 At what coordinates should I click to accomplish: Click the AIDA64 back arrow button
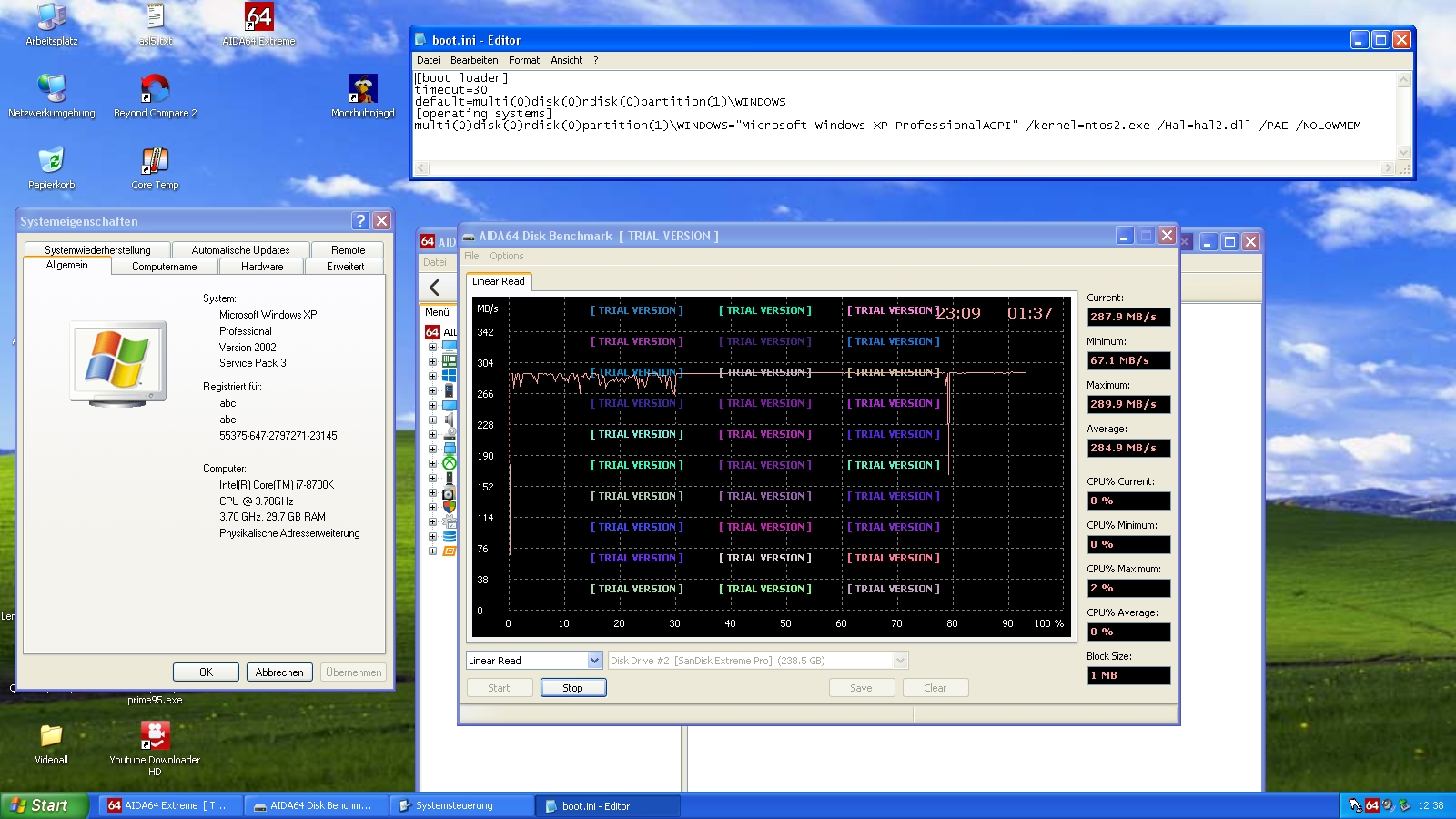pos(435,288)
